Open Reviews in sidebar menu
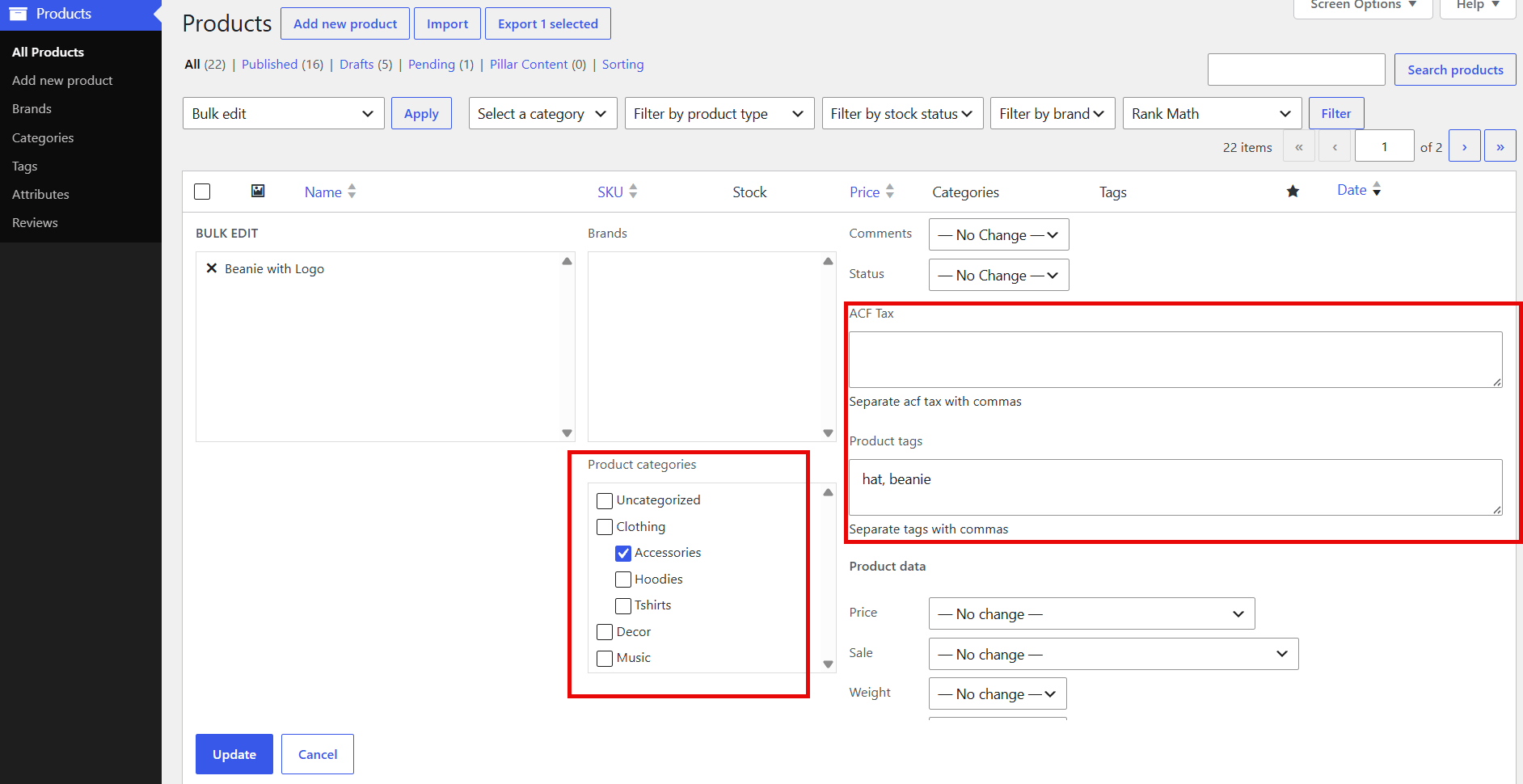The width and height of the screenshot is (1523, 784). pyautogui.click(x=35, y=222)
